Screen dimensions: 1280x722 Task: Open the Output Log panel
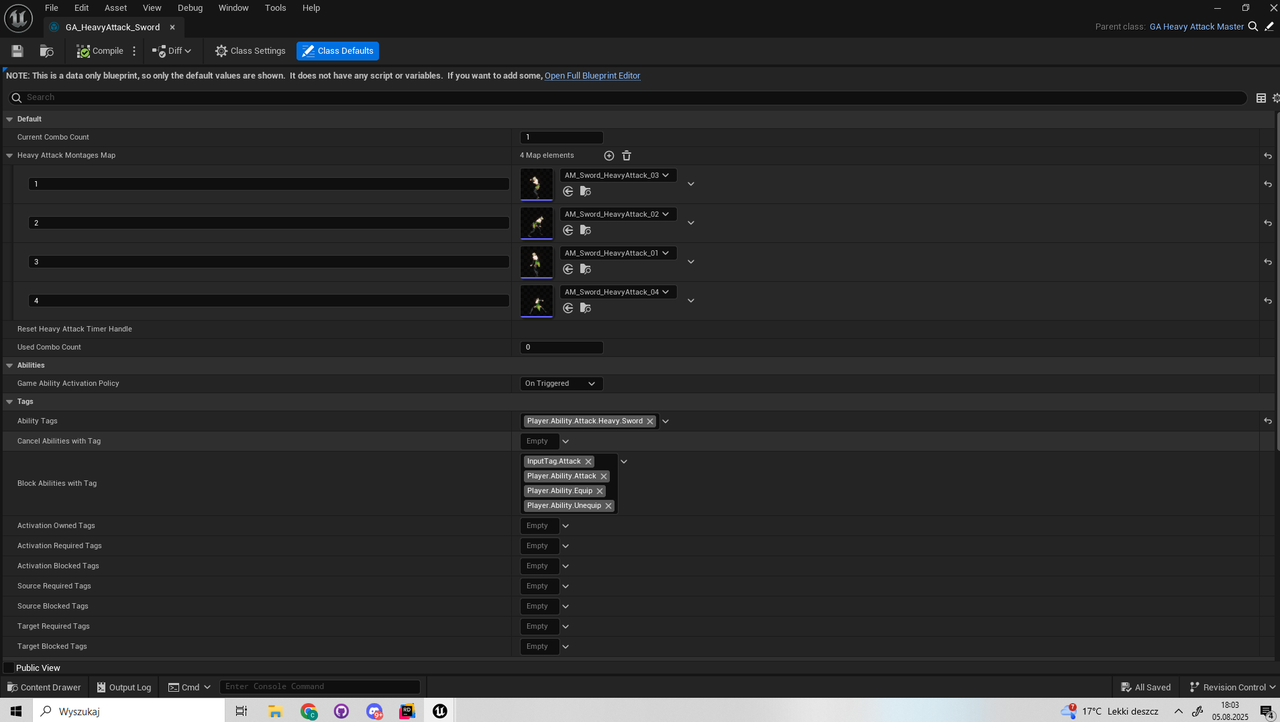tap(123, 687)
